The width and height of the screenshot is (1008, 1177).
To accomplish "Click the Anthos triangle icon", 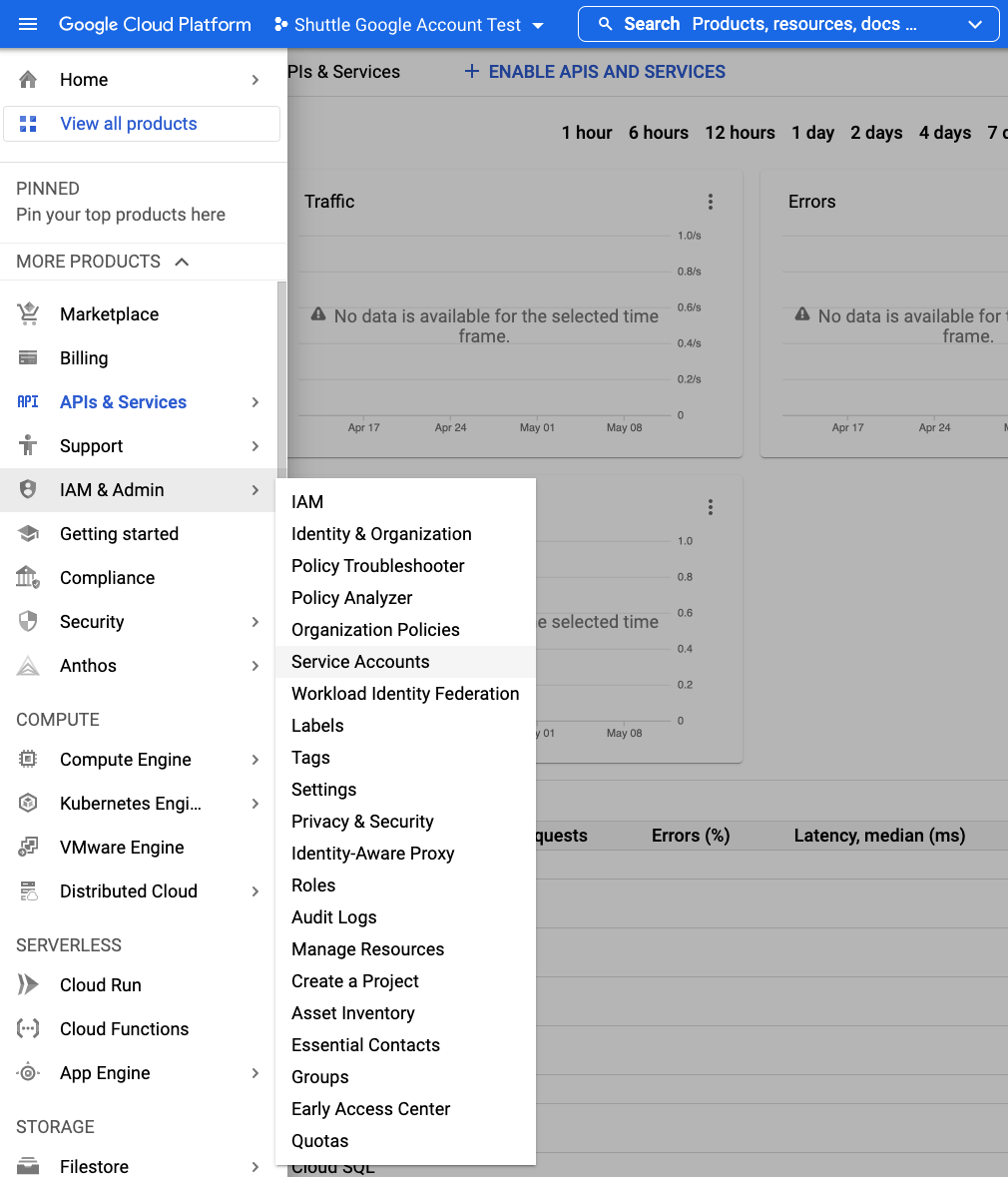I will tap(28, 666).
